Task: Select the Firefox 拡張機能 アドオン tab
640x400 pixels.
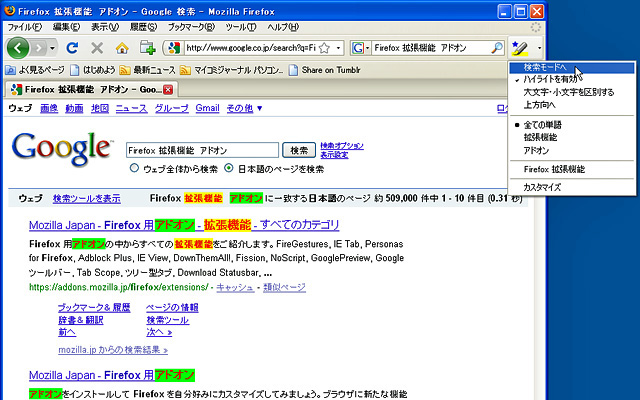Action: tap(91, 89)
